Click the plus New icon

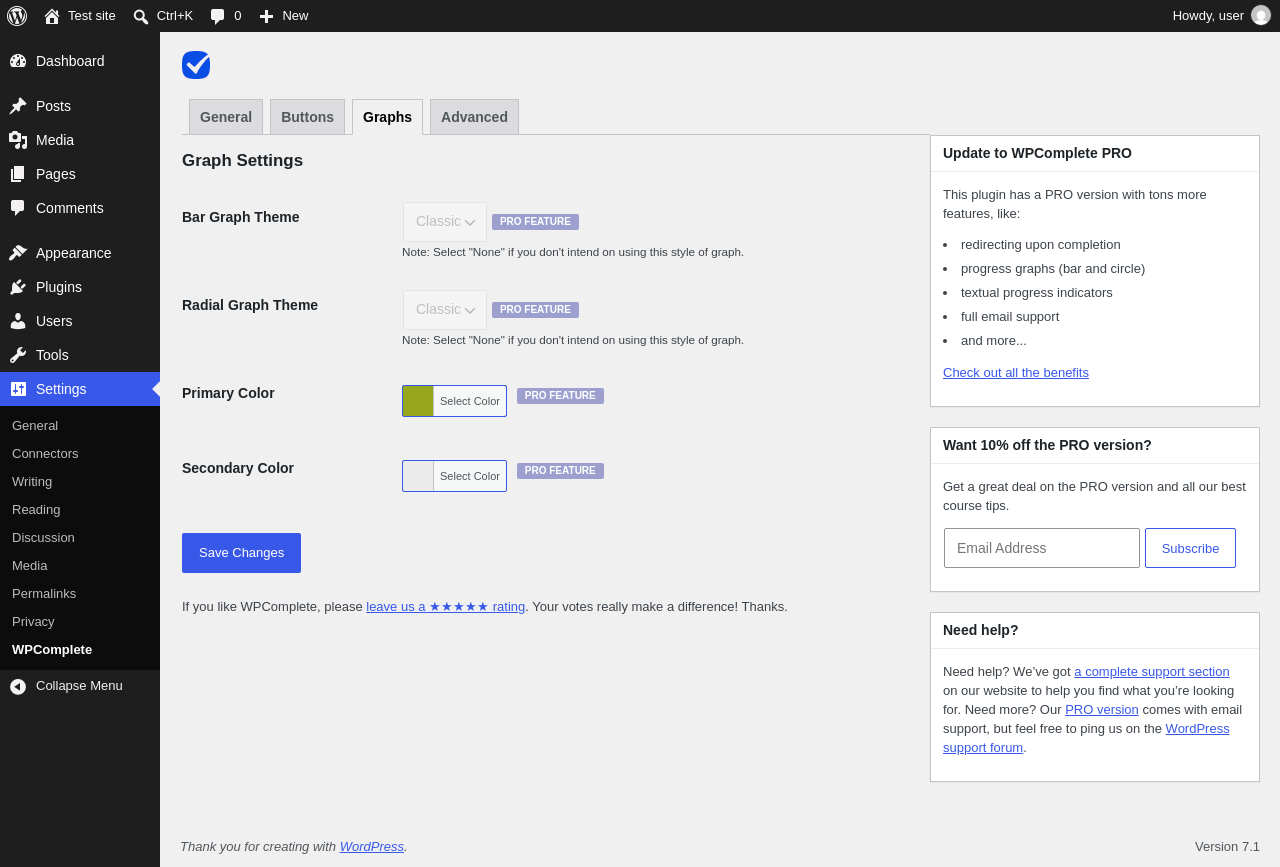pos(266,16)
